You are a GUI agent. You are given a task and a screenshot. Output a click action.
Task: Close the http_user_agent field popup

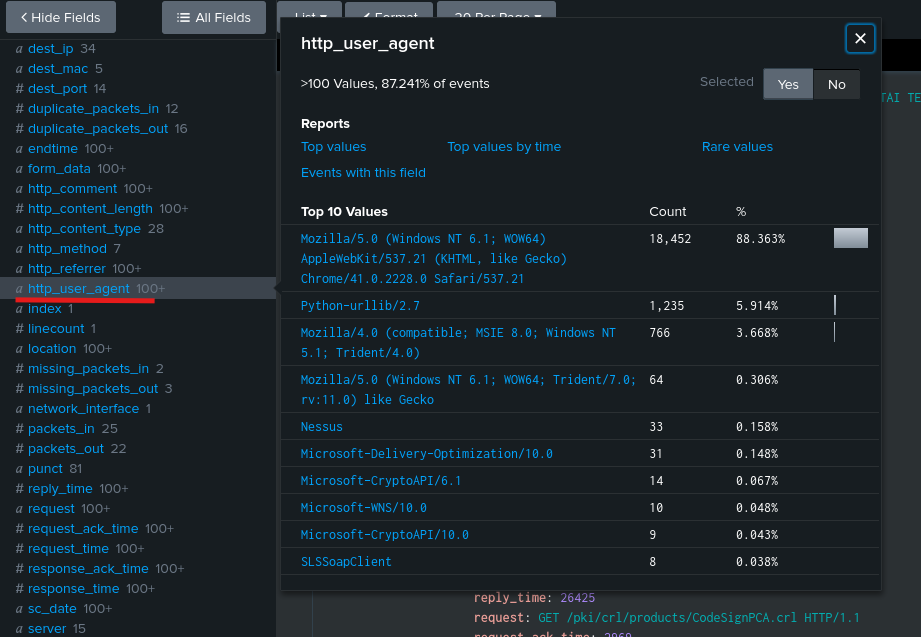point(860,39)
